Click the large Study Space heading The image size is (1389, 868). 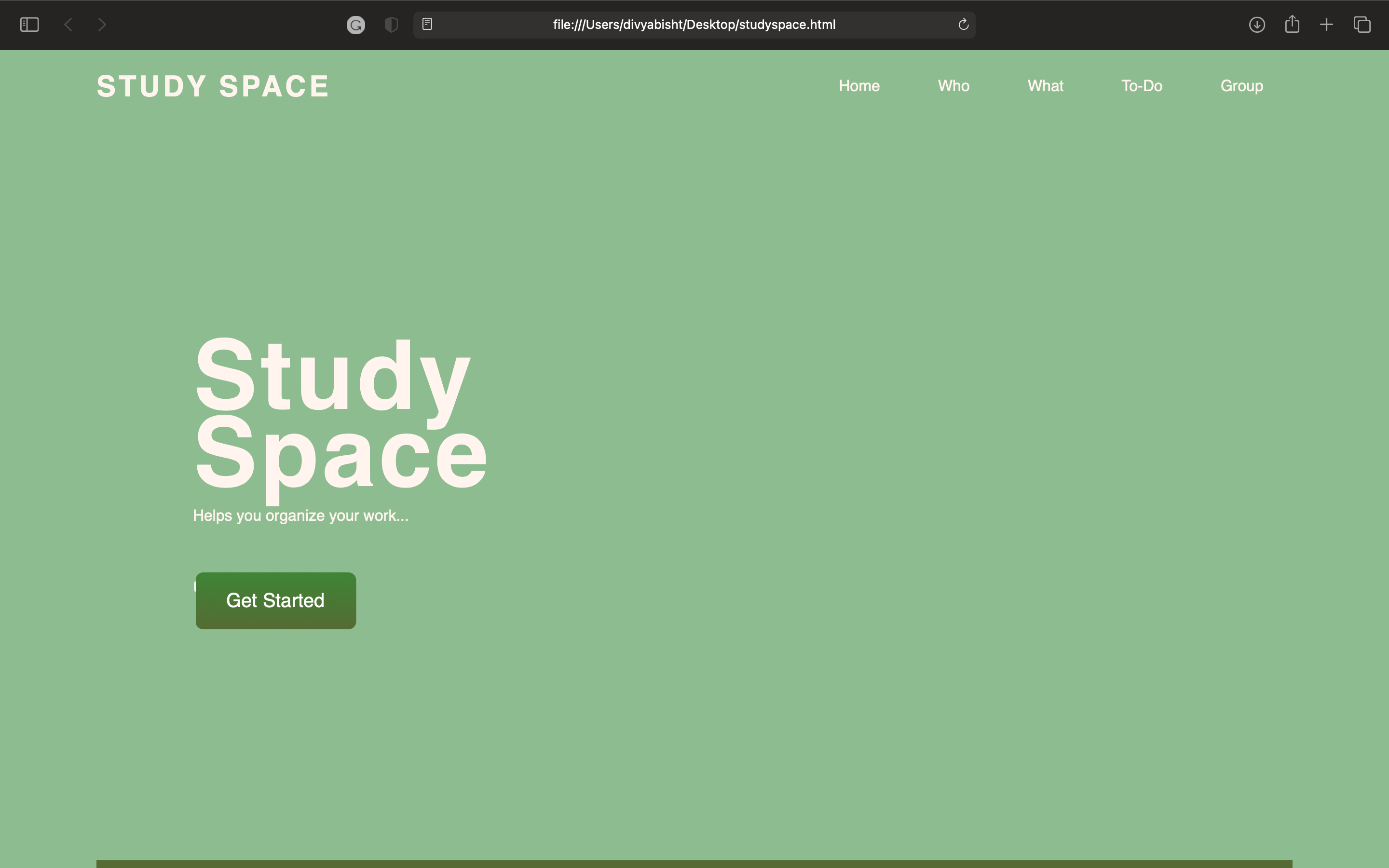click(x=341, y=413)
